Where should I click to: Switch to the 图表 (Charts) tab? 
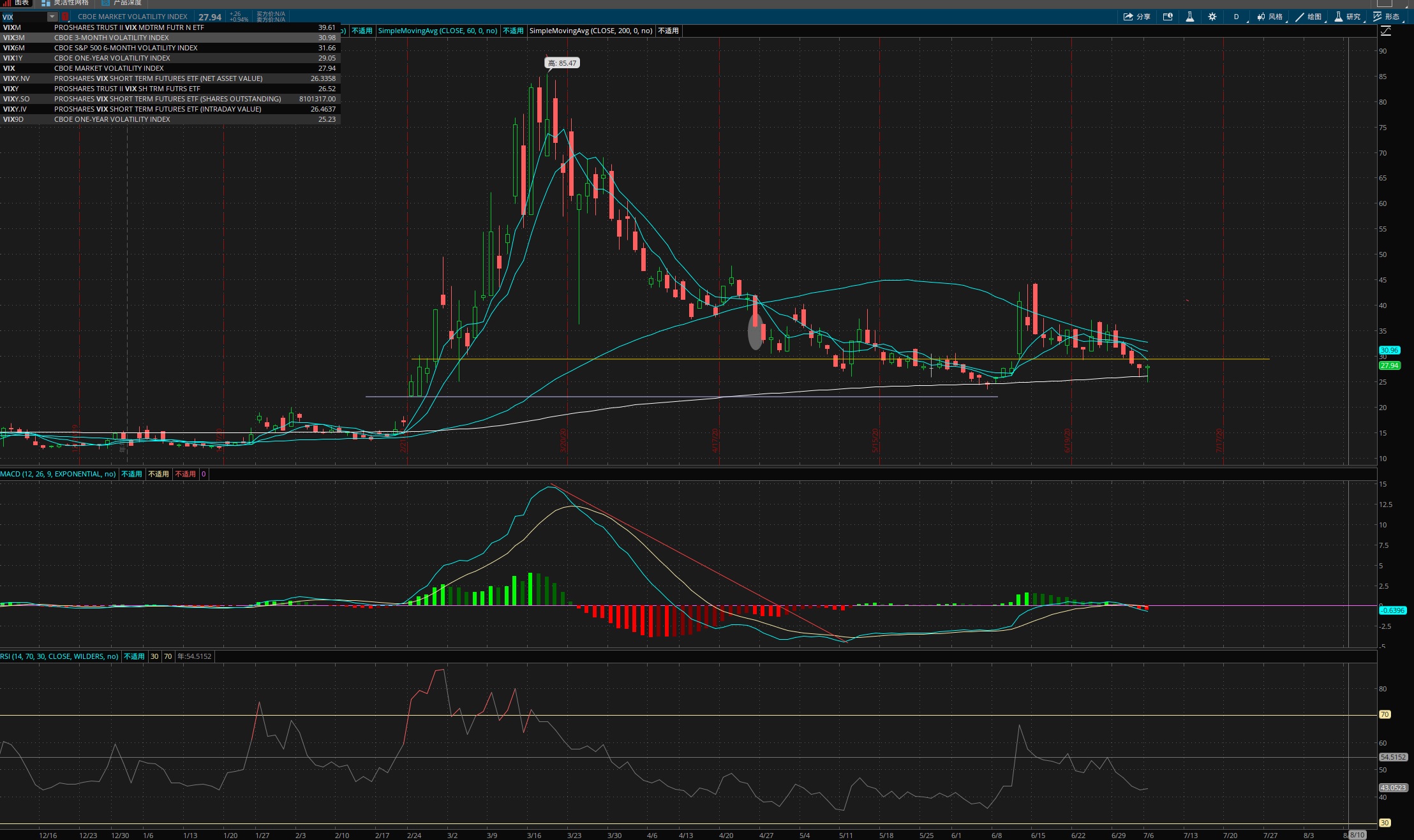click(17, 3)
